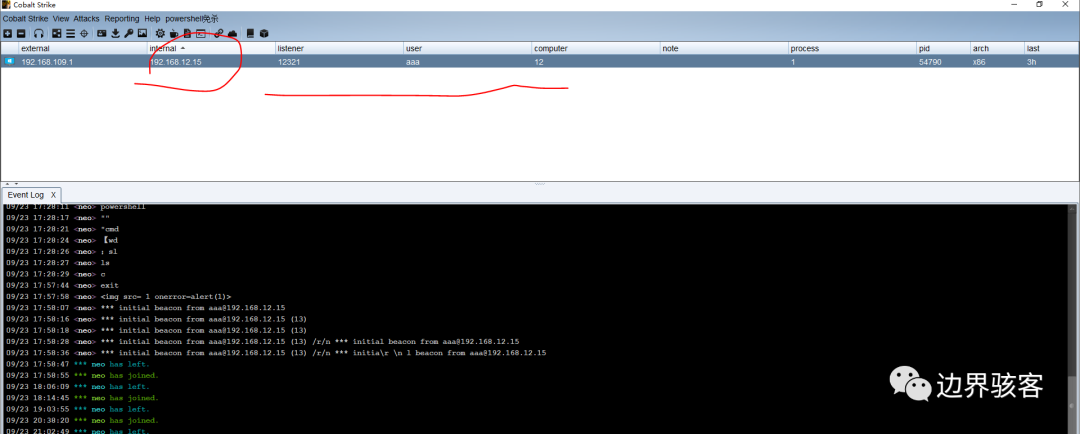Switch to Session Table view icon

(x=70, y=33)
